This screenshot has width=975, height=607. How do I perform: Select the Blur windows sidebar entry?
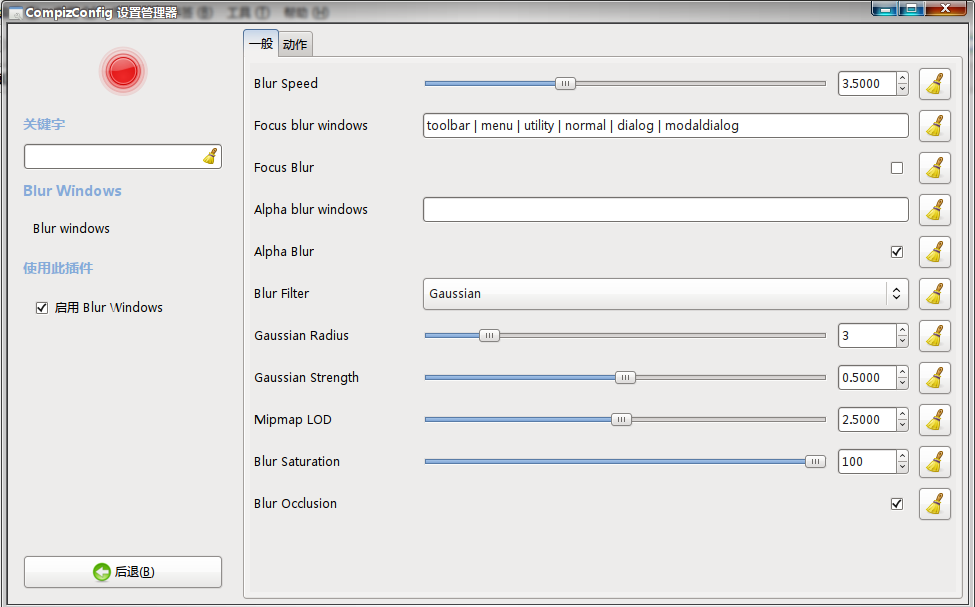[72, 228]
